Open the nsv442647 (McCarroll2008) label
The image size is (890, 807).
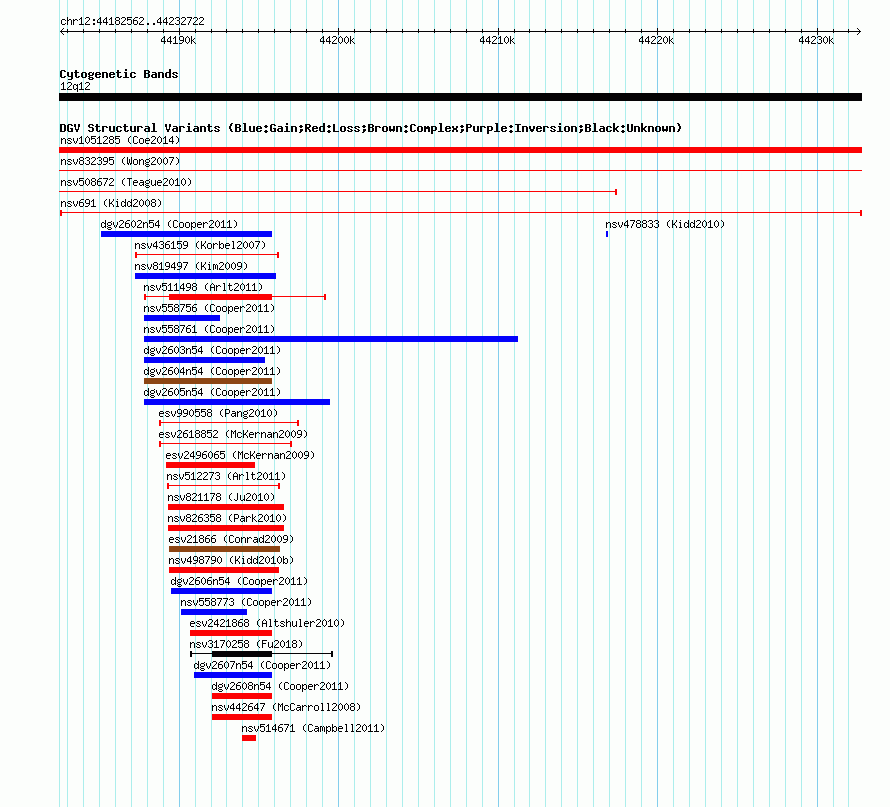(x=286, y=707)
